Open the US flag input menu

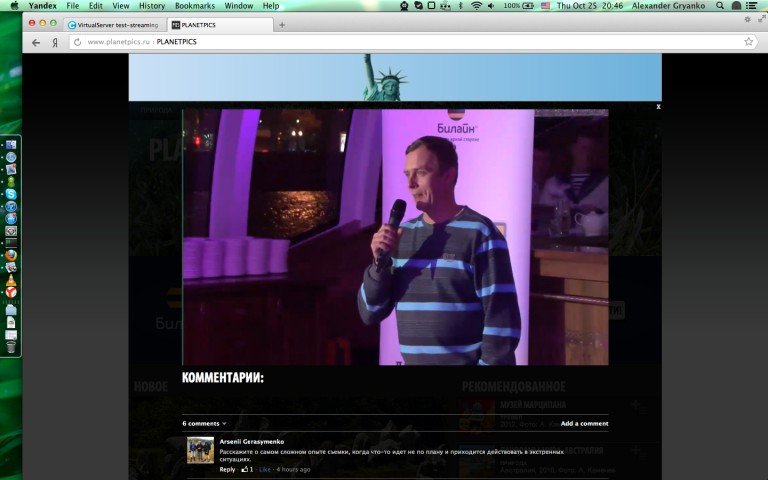pyautogui.click(x=545, y=5)
